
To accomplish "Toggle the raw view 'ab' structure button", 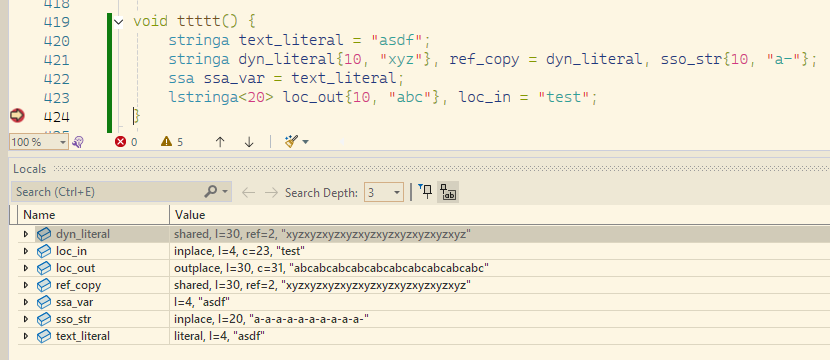I will 448,192.
